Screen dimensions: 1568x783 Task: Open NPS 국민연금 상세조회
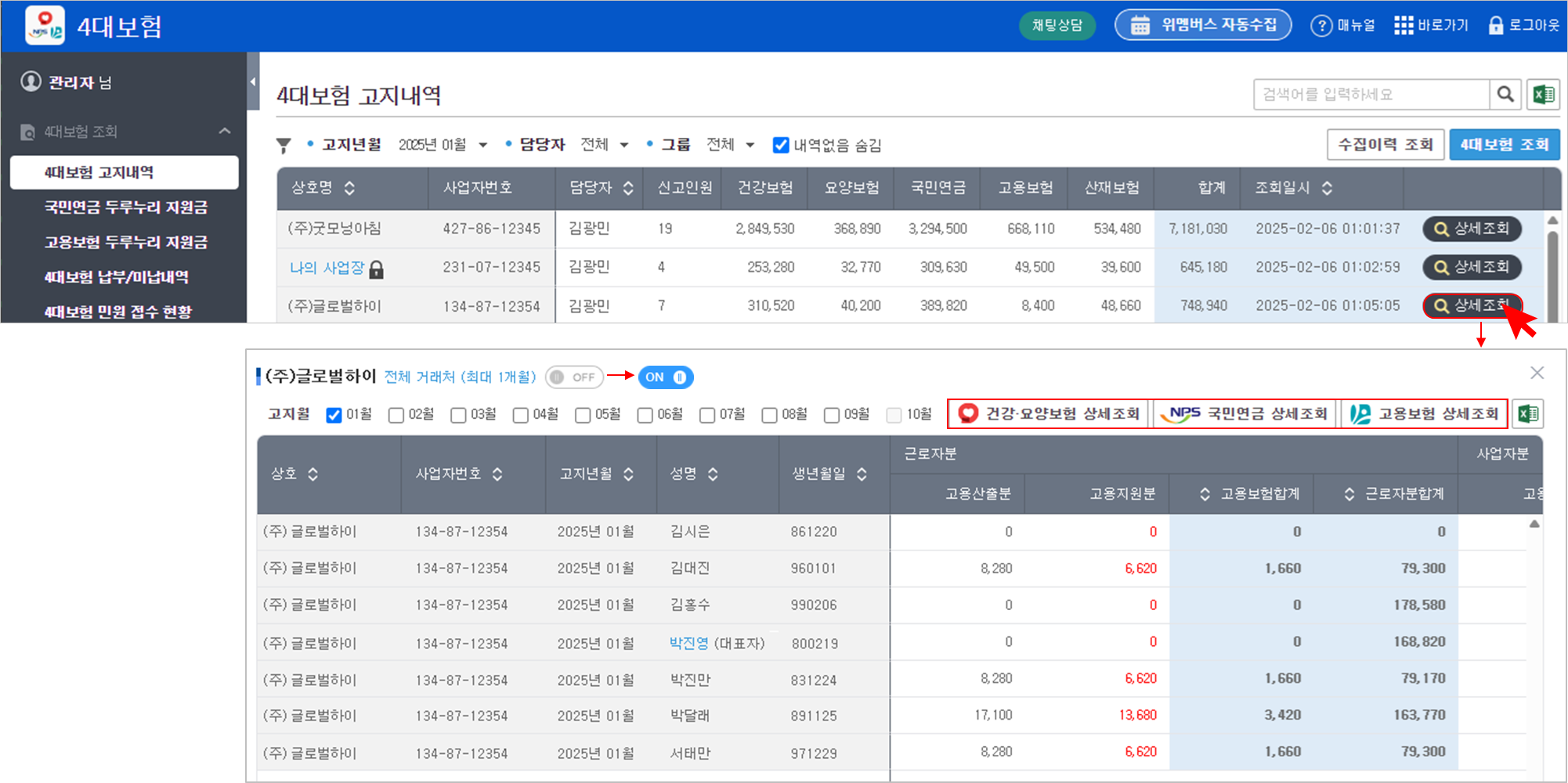[x=1245, y=413]
